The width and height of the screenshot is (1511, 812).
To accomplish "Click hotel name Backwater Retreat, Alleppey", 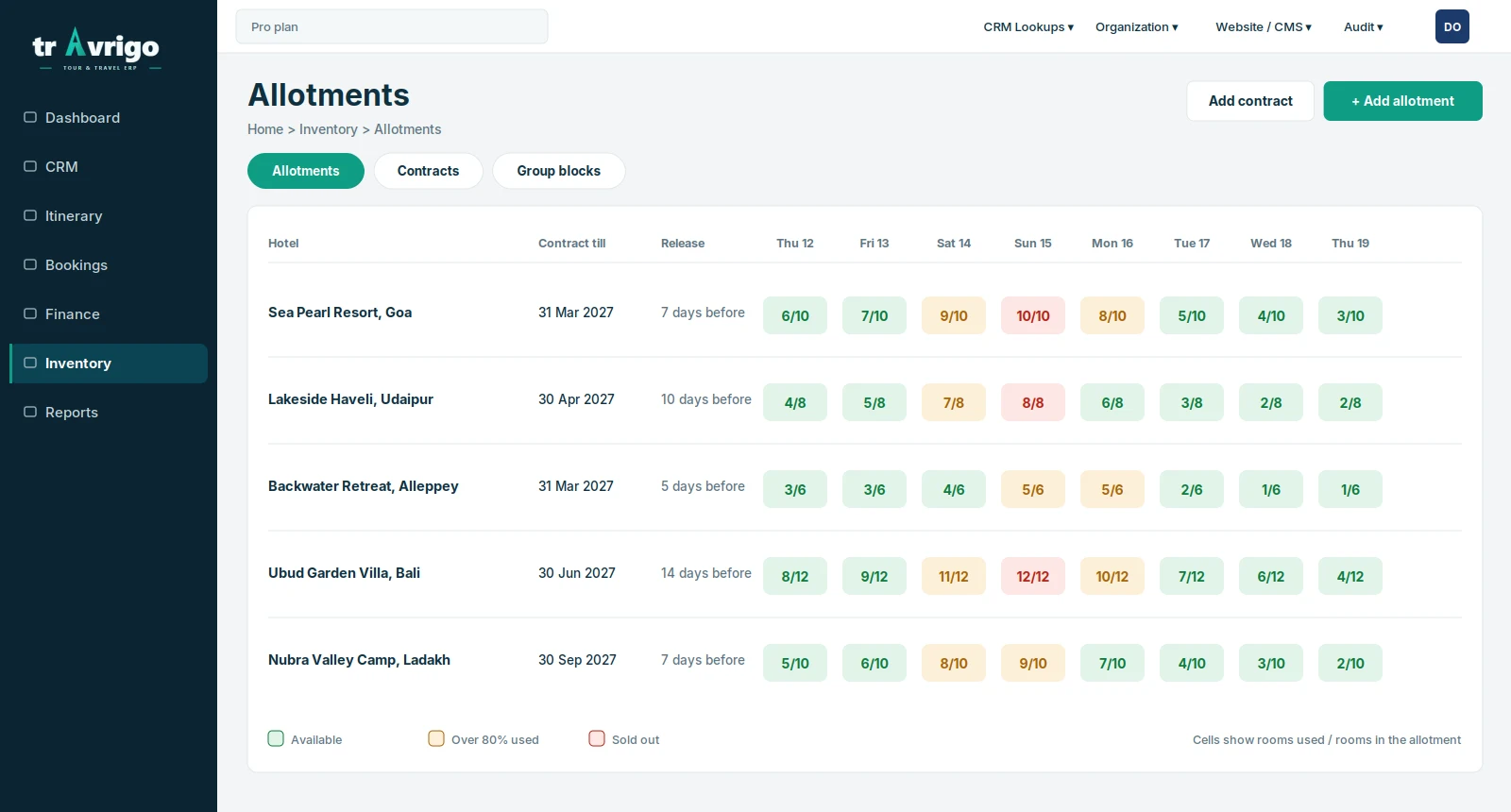I will (364, 486).
